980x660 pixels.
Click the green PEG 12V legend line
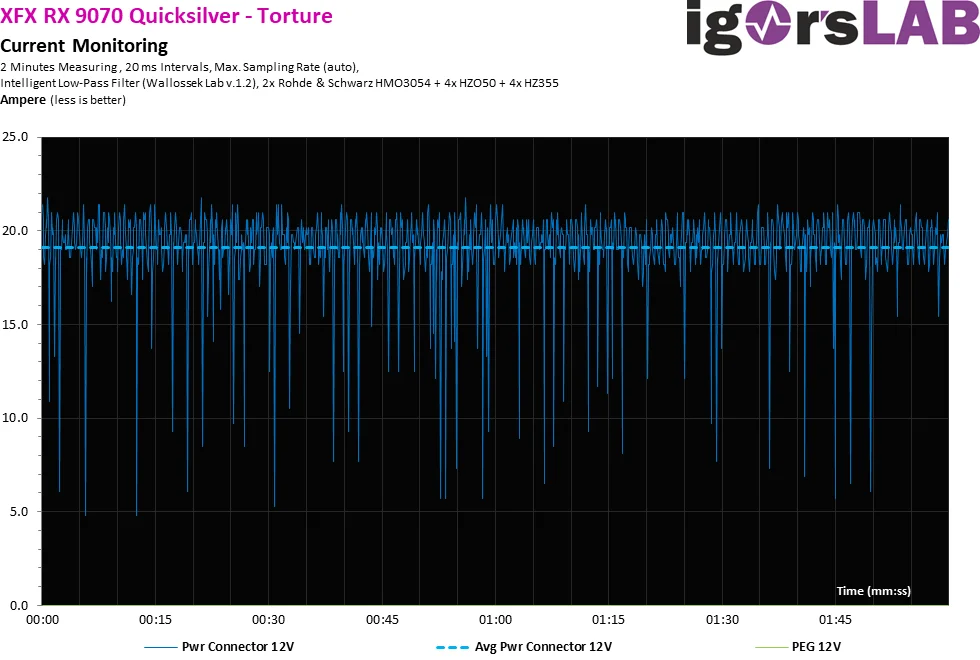771,648
